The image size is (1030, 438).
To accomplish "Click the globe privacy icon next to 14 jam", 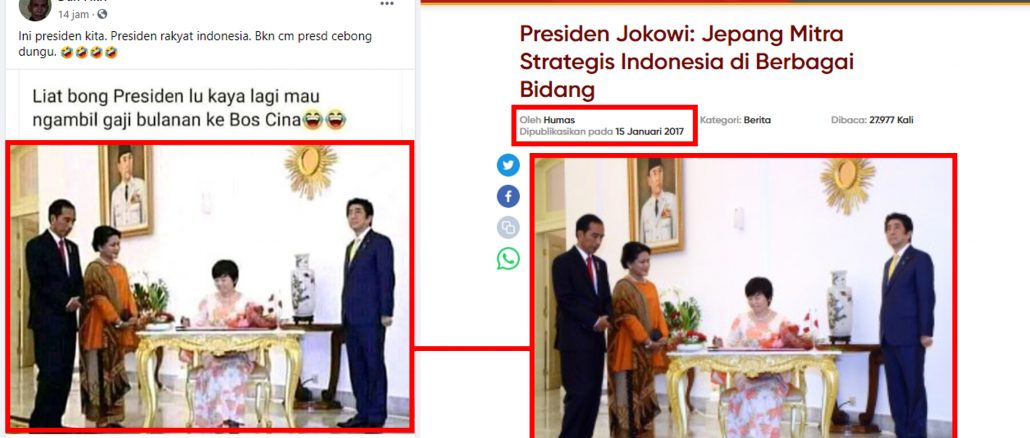I will tap(102, 14).
